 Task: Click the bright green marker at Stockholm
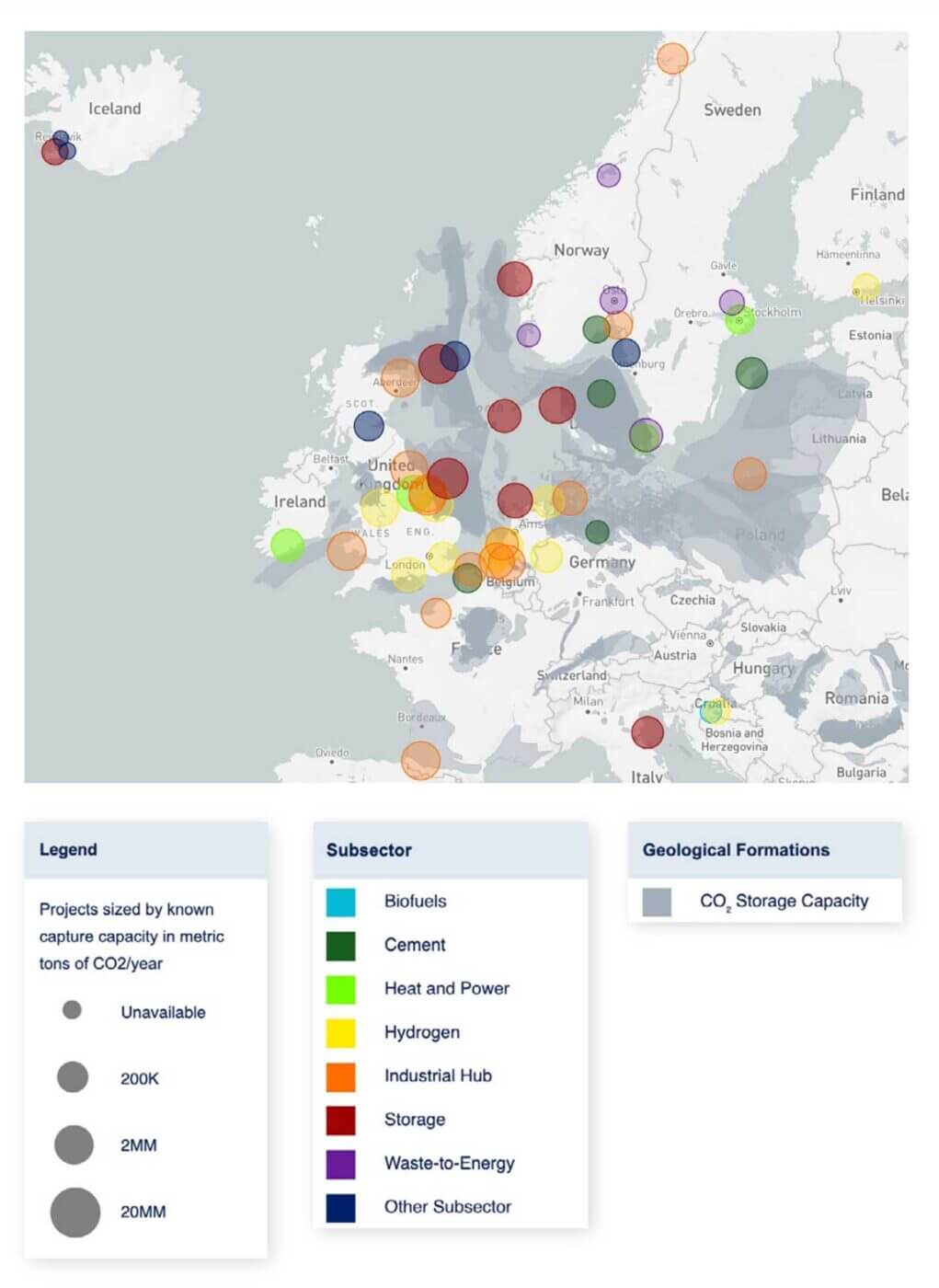coord(739,319)
